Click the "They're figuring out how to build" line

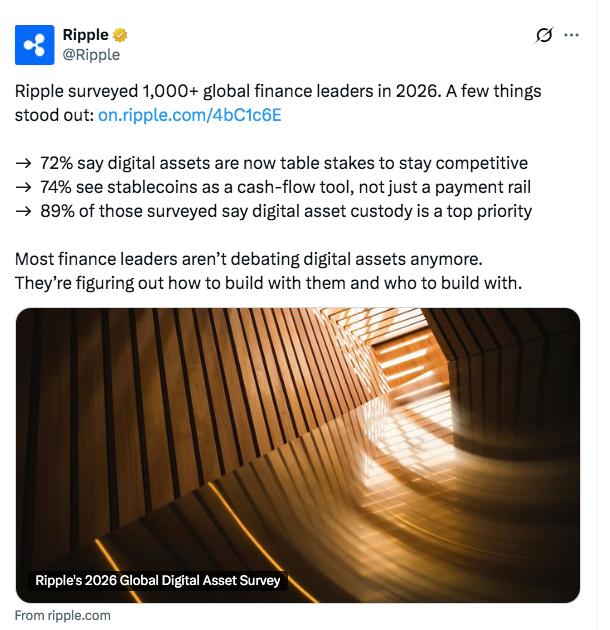268,283
